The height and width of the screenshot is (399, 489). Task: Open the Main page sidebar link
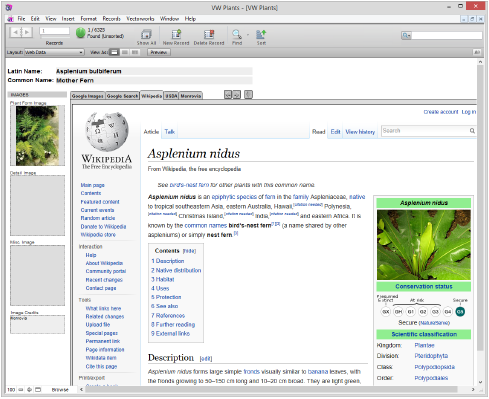pos(92,185)
